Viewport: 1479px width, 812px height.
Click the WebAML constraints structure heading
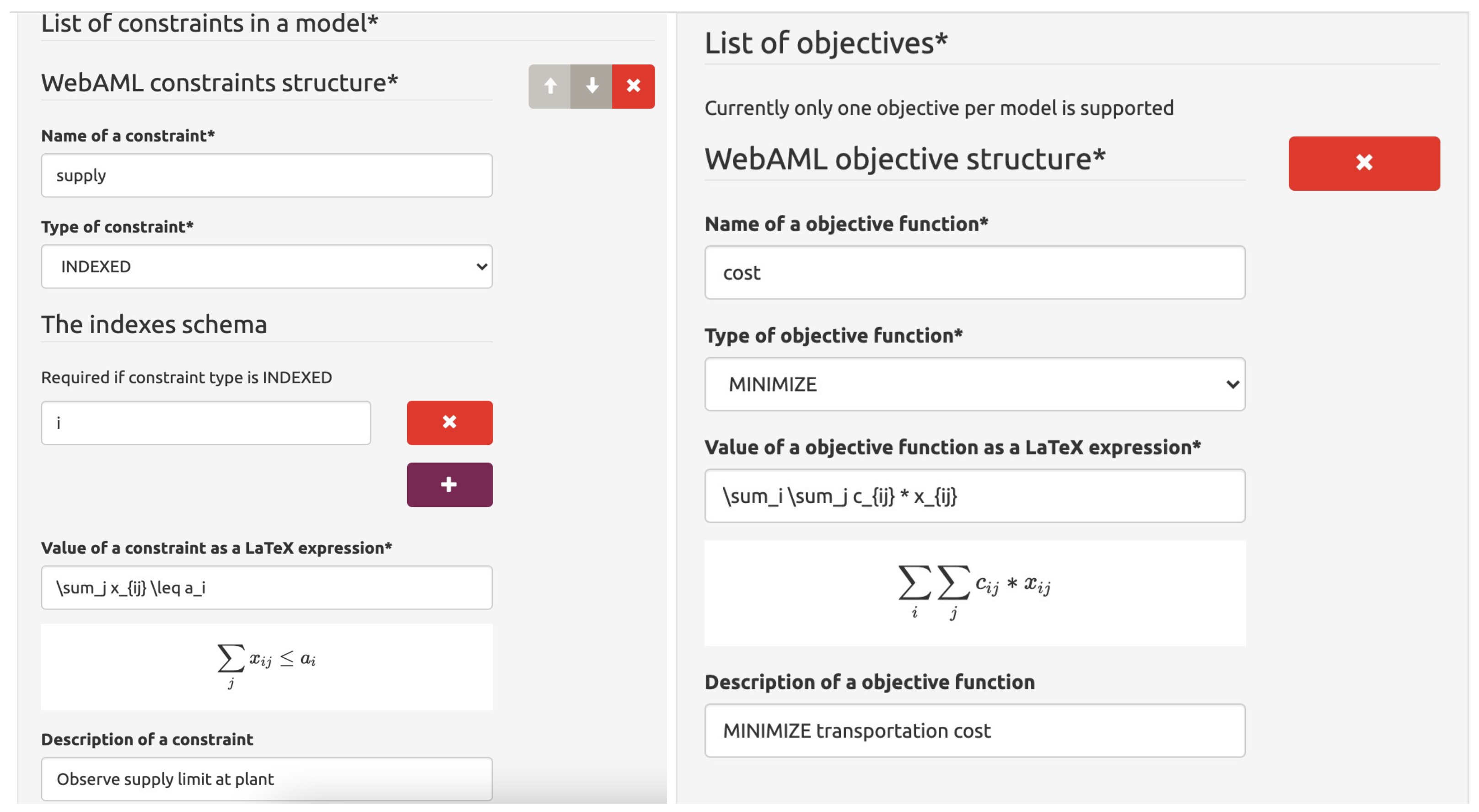(x=219, y=83)
